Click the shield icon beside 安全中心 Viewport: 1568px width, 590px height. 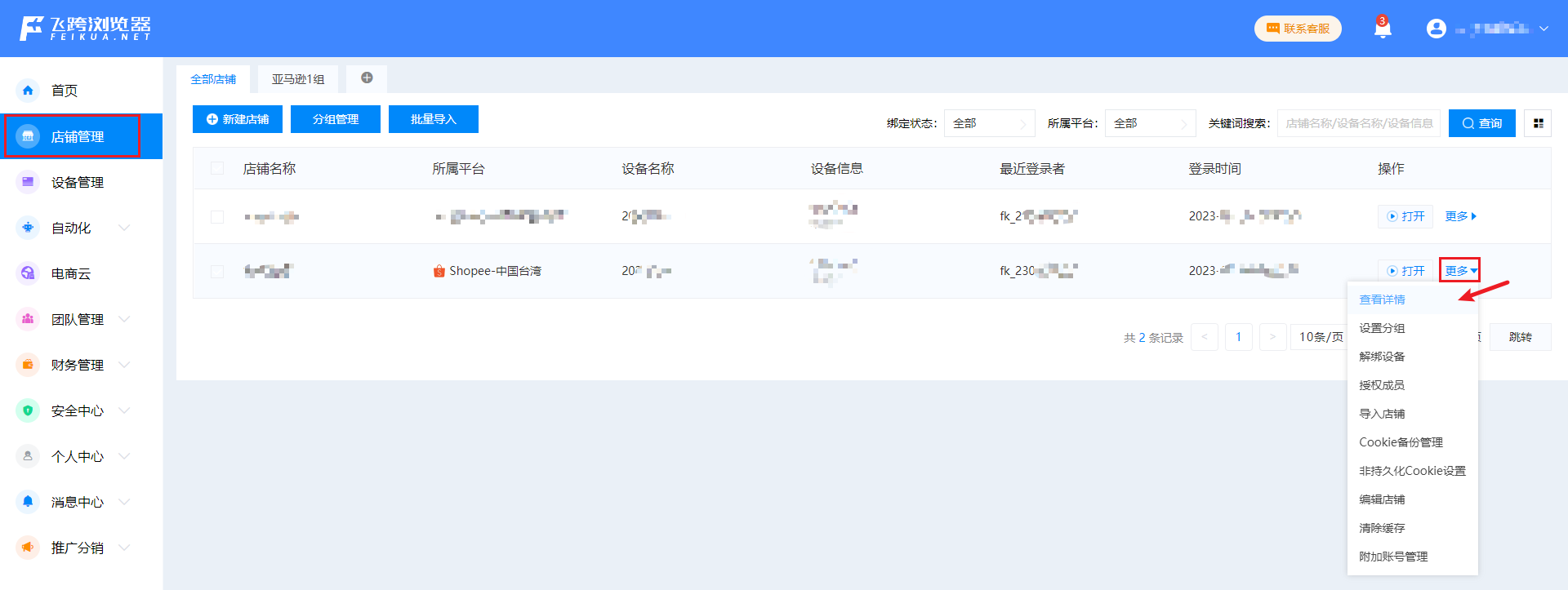coord(28,410)
